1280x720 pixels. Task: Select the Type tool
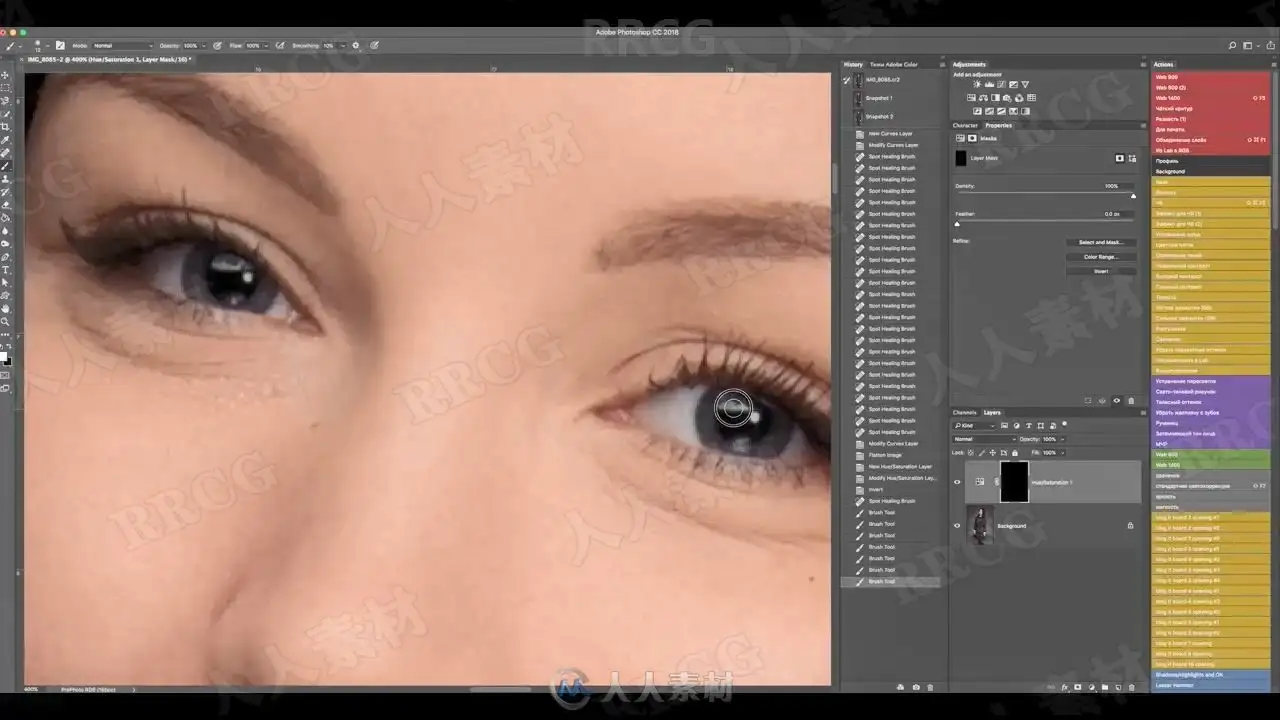tap(5, 270)
